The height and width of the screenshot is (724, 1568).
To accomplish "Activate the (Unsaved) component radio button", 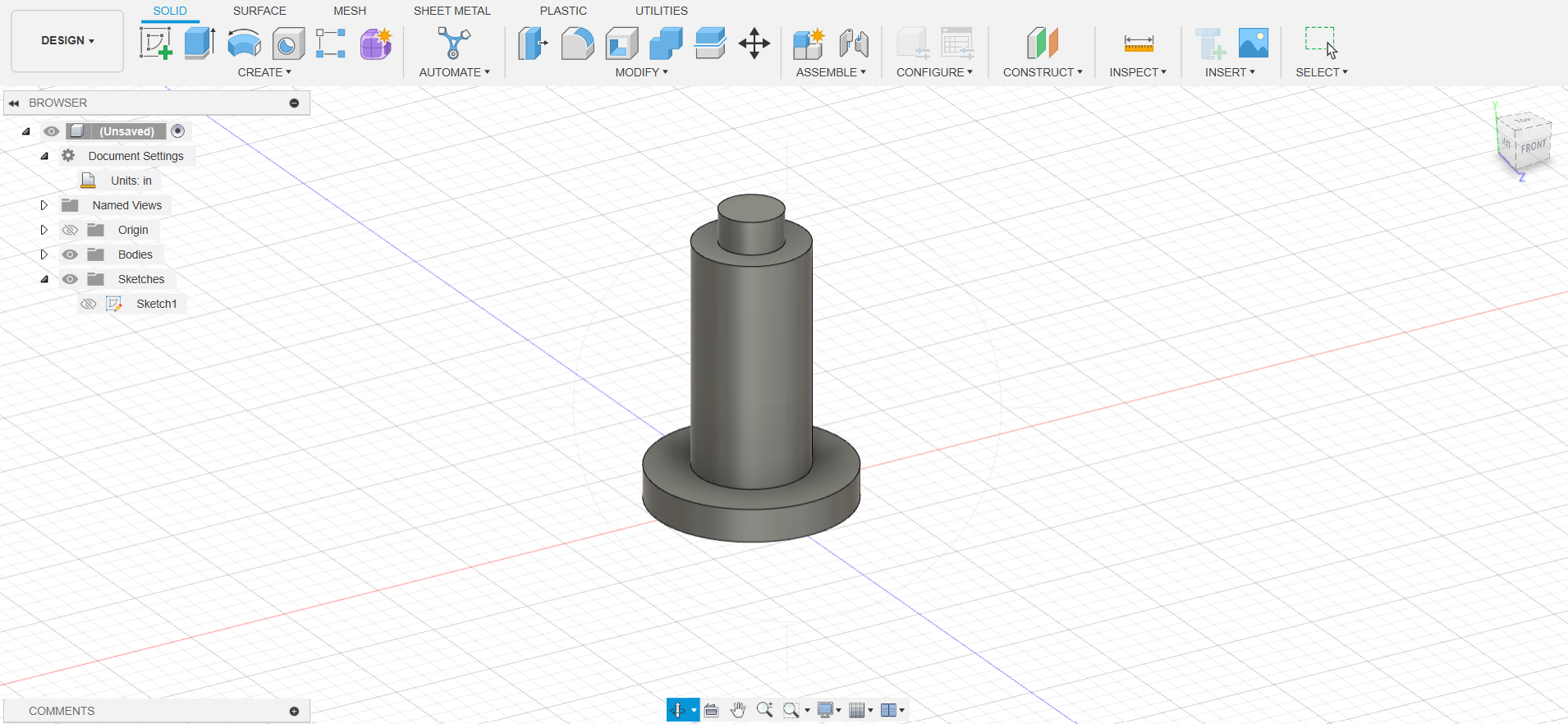I will pyautogui.click(x=178, y=131).
